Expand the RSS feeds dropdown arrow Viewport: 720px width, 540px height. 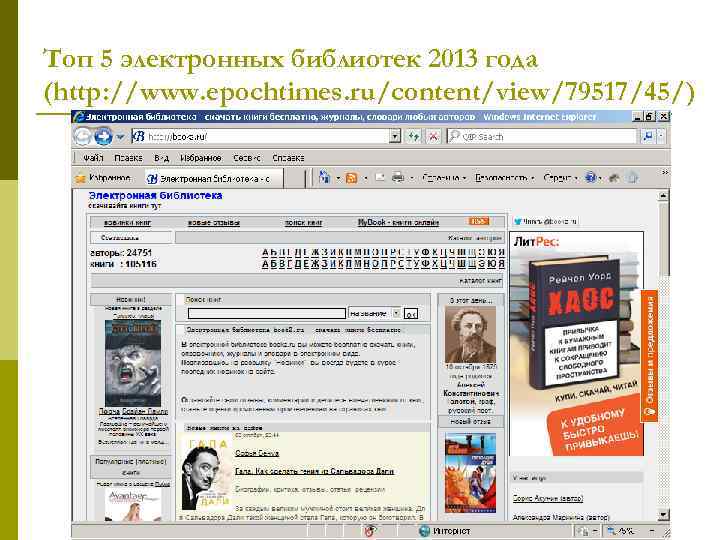tap(366, 178)
